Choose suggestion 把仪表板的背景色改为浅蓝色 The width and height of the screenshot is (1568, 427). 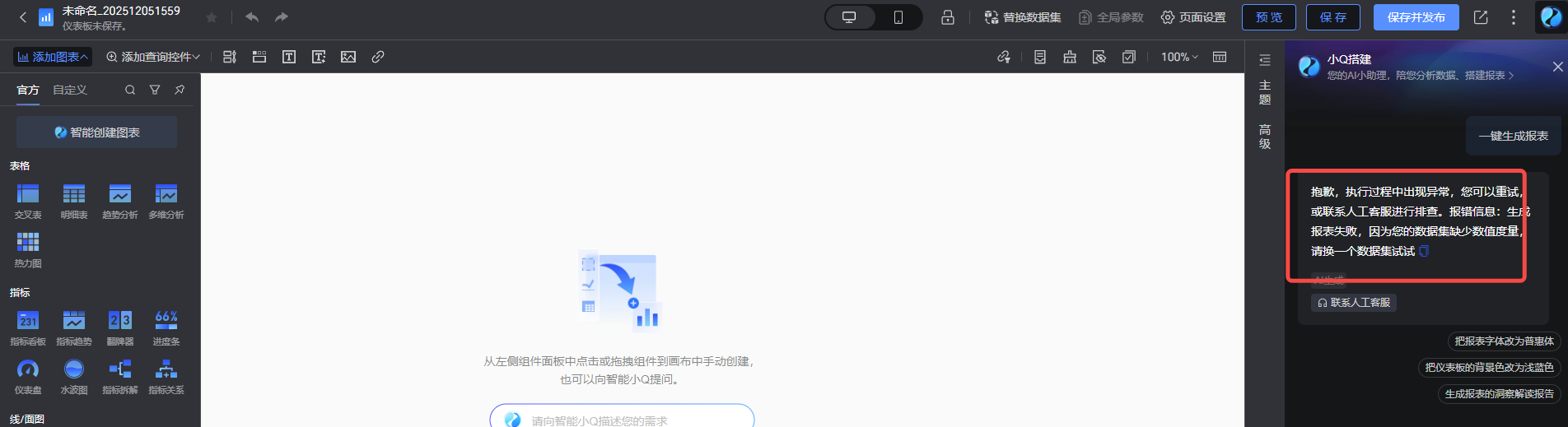[x=1489, y=367]
